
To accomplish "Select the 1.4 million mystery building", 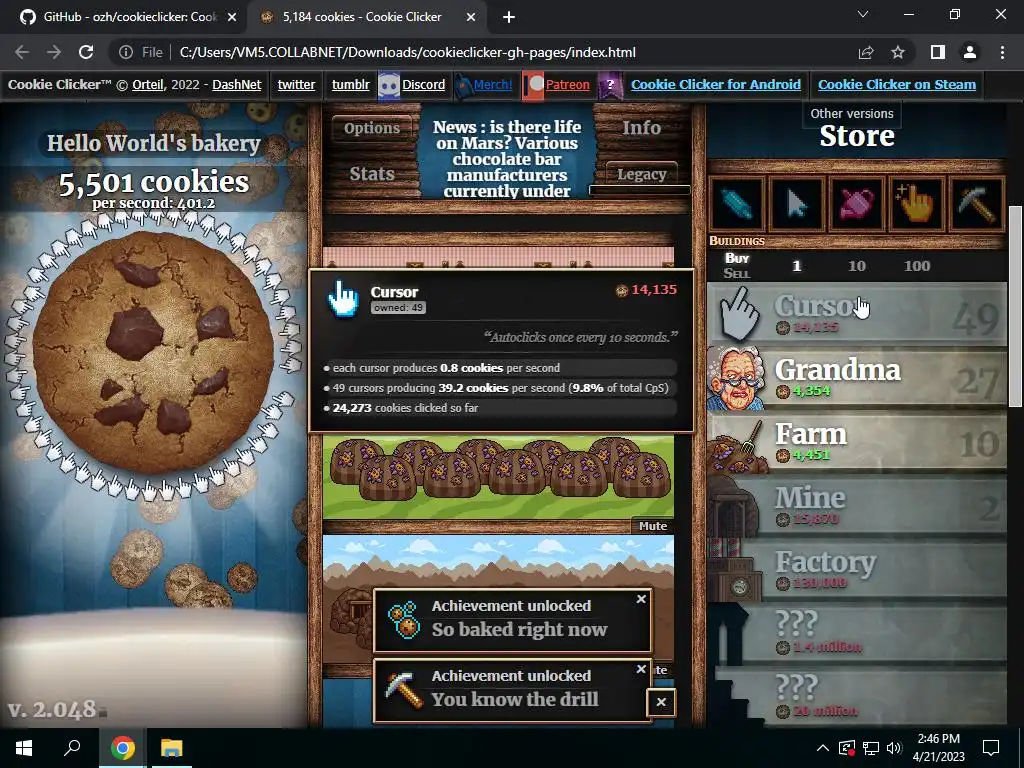I will [x=857, y=634].
